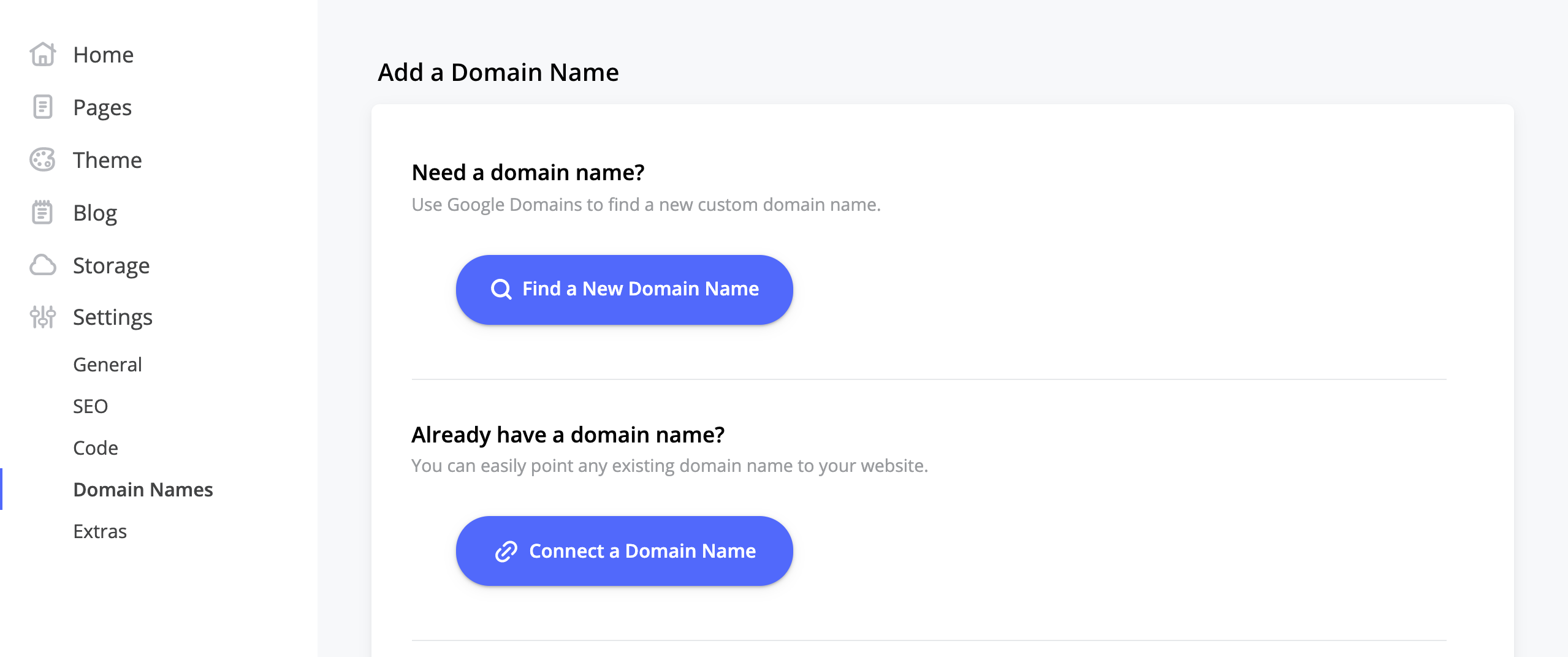Image resolution: width=1568 pixels, height=657 pixels.
Task: Go to the Blog section label
Action: 95,213
